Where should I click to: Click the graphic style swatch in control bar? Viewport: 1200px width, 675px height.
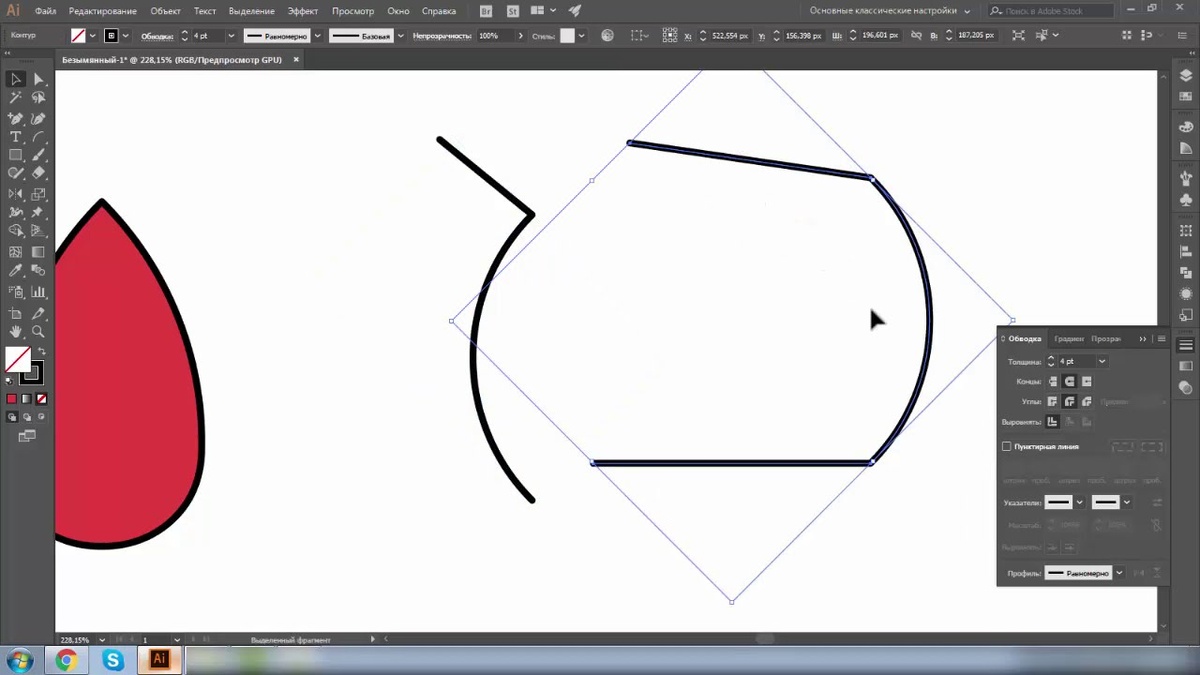pyautogui.click(x=567, y=35)
